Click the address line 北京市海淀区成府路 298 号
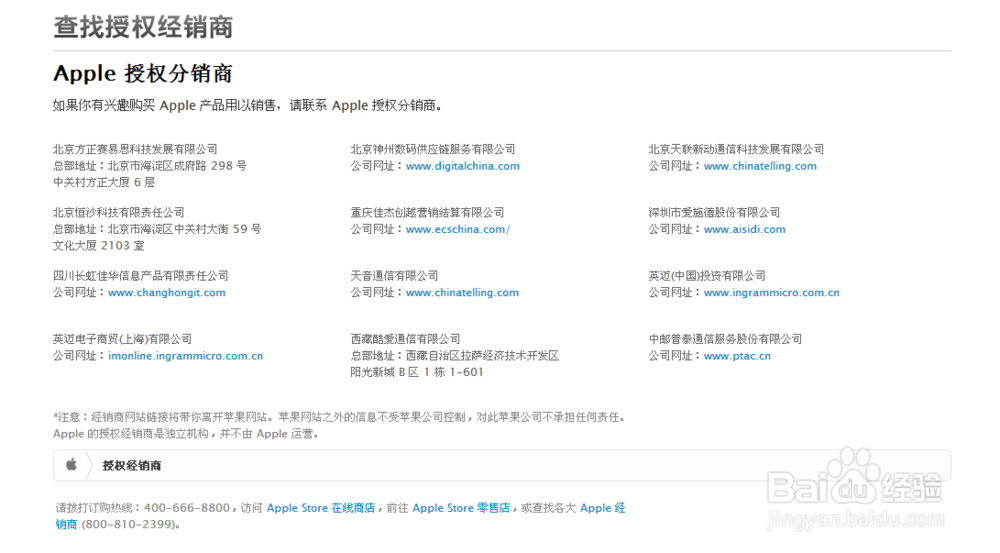Viewport: 1000px width, 553px height. 177,166
